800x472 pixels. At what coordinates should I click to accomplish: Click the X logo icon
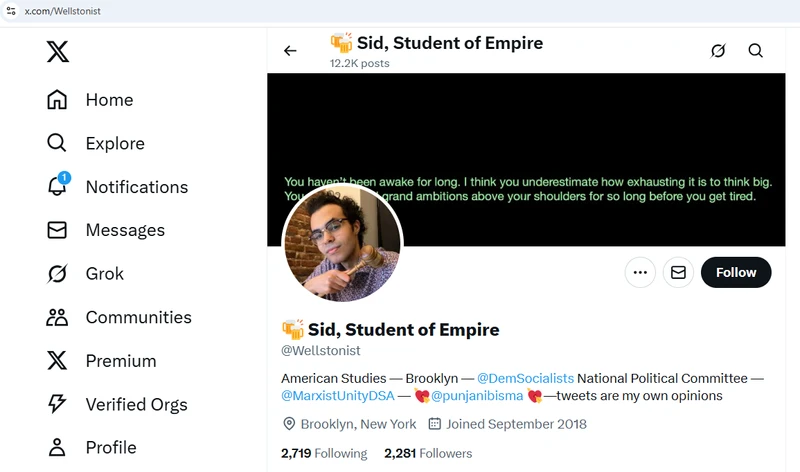[58, 52]
